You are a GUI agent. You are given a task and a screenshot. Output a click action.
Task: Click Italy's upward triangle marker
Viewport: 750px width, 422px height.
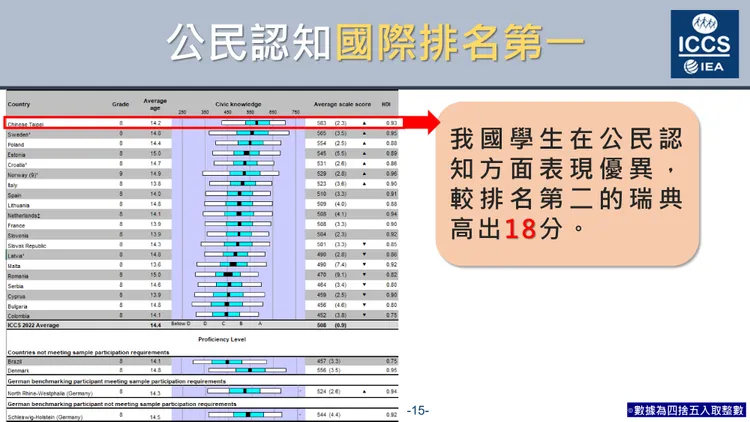coord(364,184)
